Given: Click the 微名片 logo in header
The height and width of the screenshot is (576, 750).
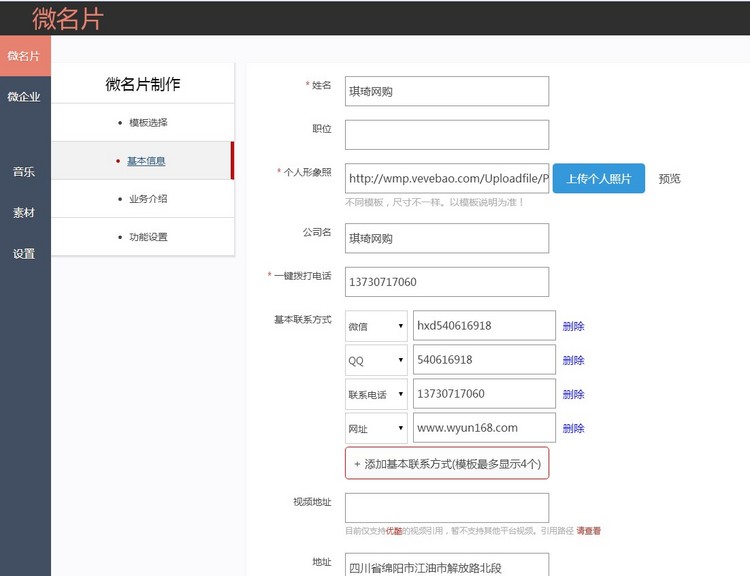Looking at the screenshot, I should (x=67, y=19).
